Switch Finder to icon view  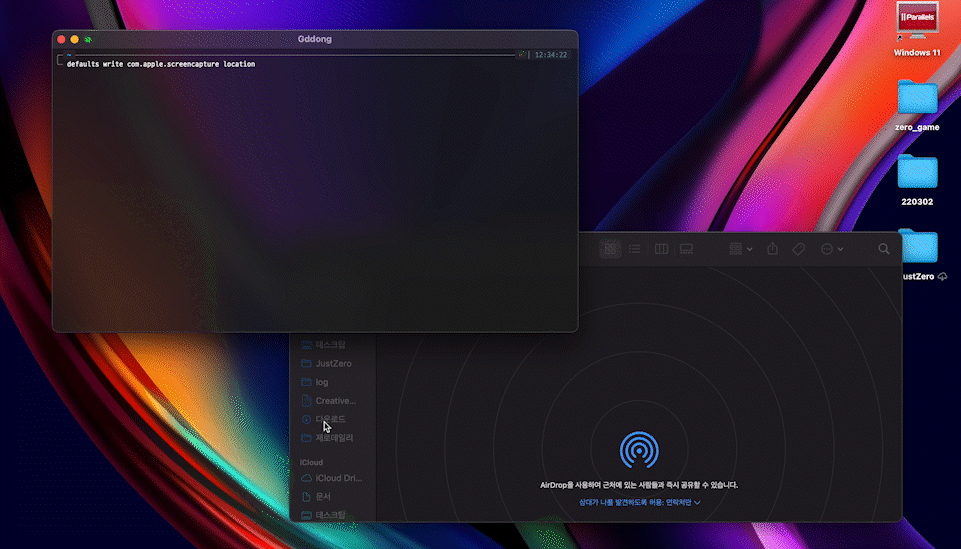pyautogui.click(x=610, y=249)
